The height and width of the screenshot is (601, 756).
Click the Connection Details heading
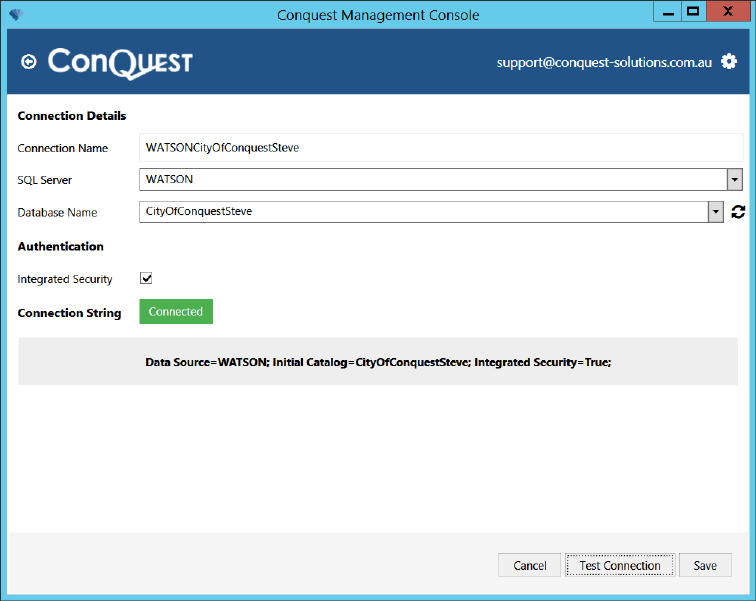coord(72,116)
